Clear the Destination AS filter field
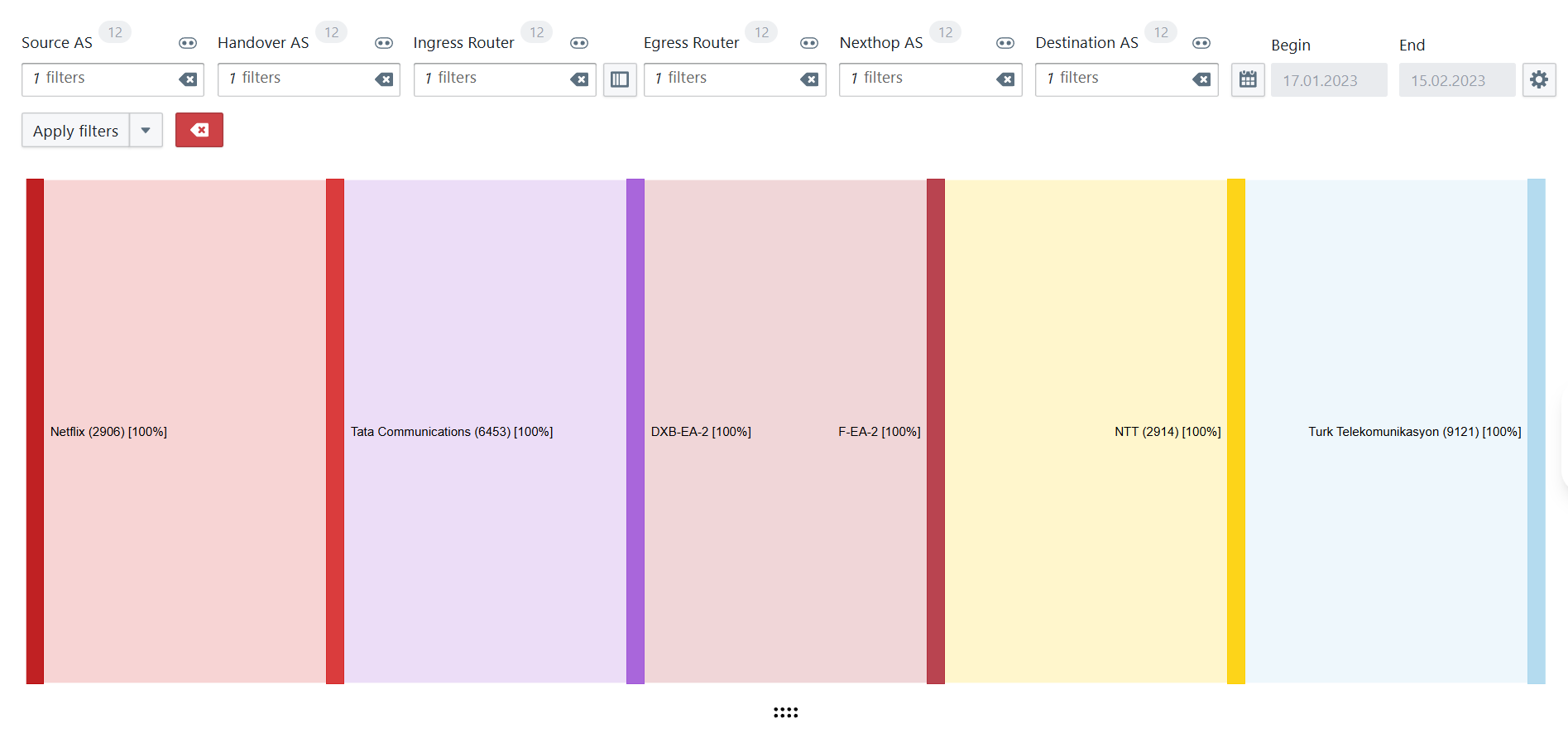Image resolution: width=1568 pixels, height=752 pixels. click(1201, 79)
